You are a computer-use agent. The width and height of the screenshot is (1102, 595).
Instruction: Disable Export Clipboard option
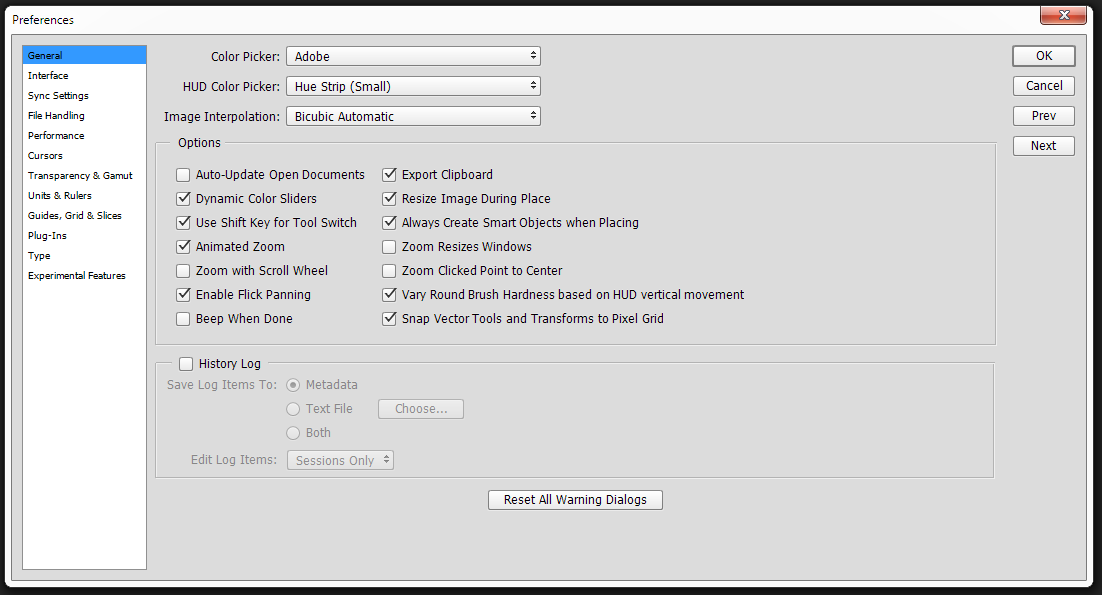(x=390, y=175)
